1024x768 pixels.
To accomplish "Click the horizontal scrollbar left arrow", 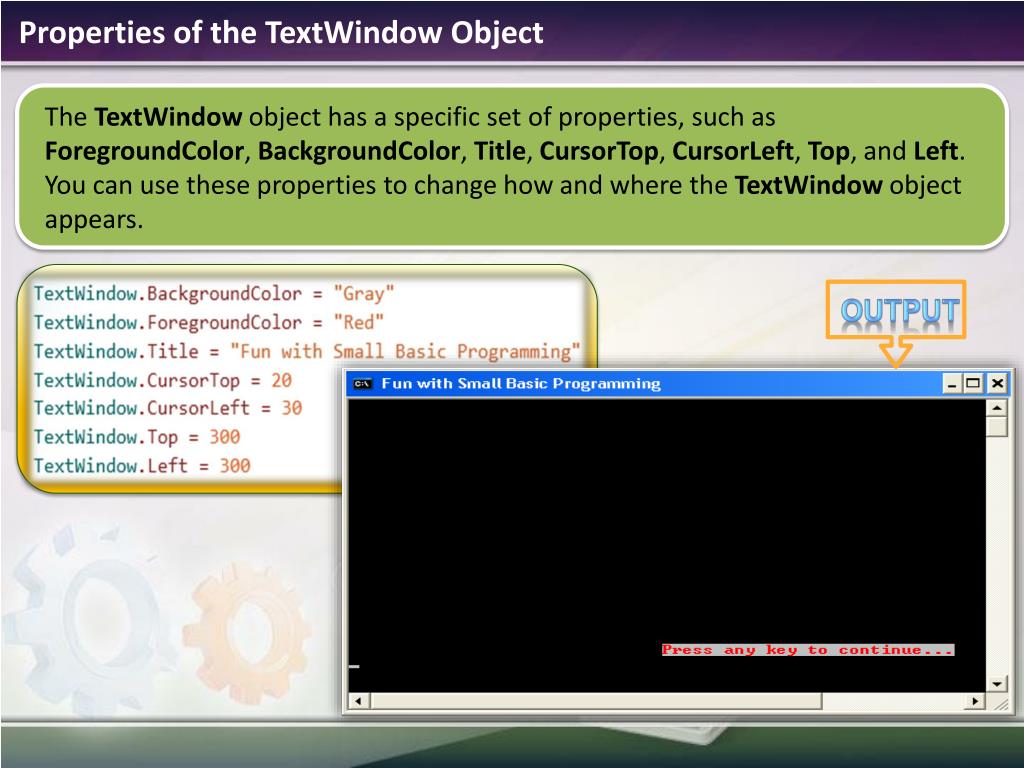I will click(358, 701).
